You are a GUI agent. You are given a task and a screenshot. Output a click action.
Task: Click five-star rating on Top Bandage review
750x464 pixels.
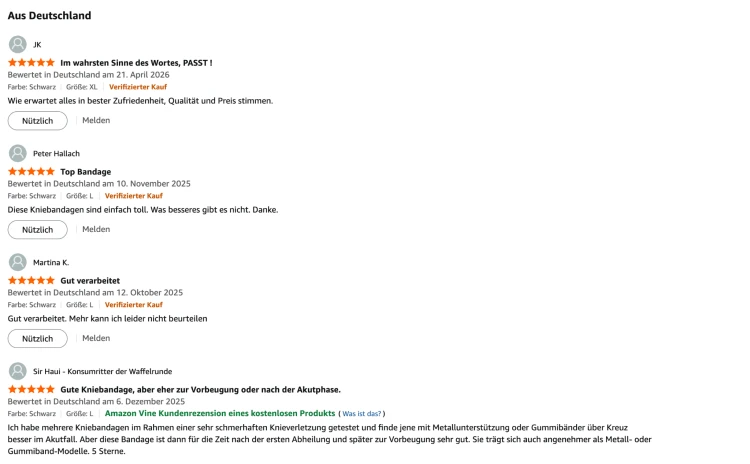pos(31,171)
